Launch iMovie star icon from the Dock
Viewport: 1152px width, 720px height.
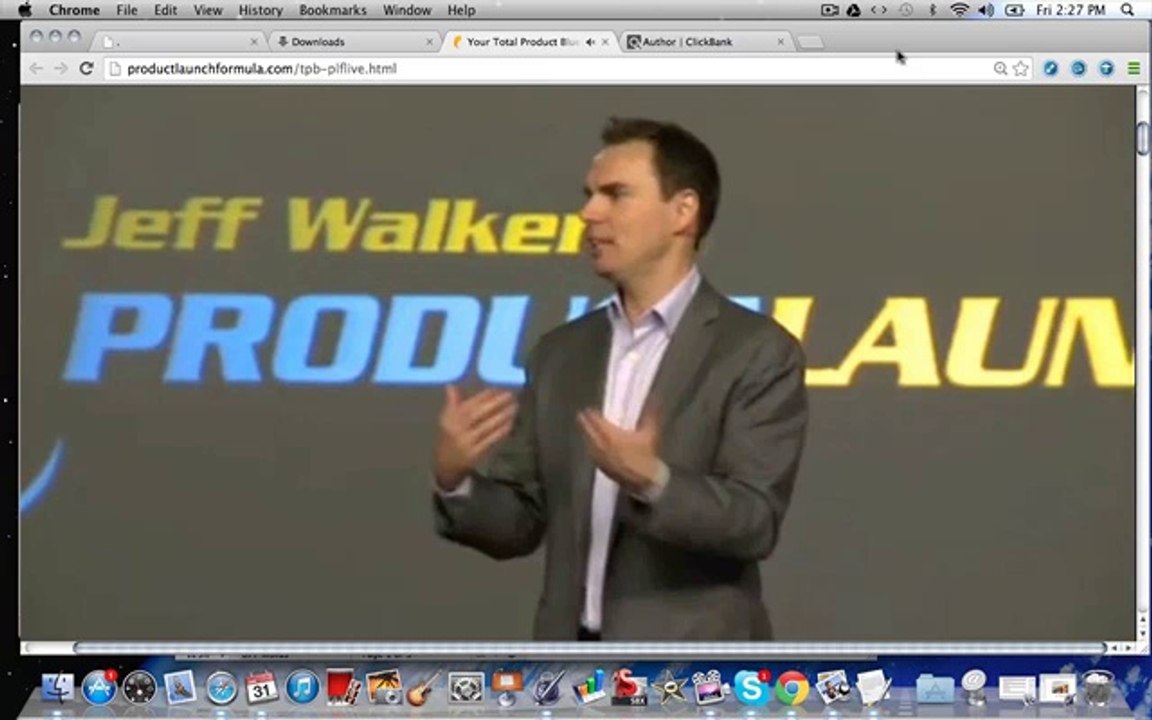670,688
